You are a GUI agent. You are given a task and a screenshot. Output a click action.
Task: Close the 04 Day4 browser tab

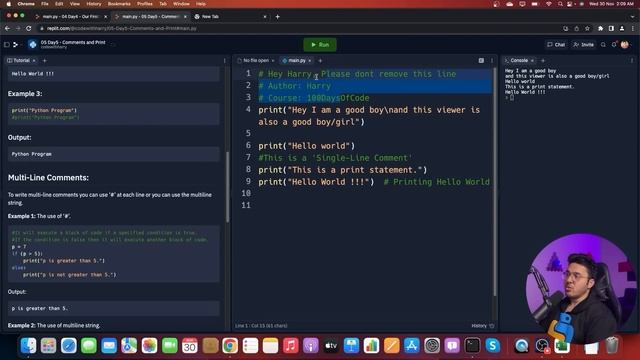106,17
